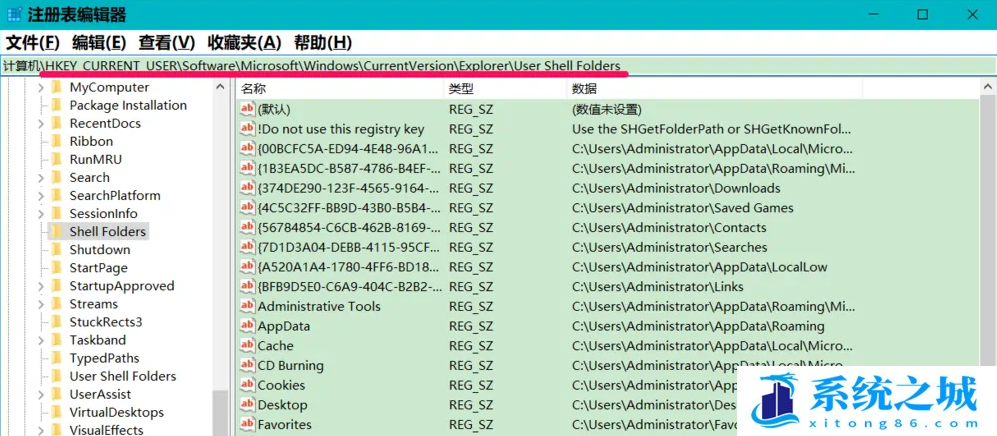Open the 文件(F) menu
Screen dimensions: 997x436
(32, 43)
